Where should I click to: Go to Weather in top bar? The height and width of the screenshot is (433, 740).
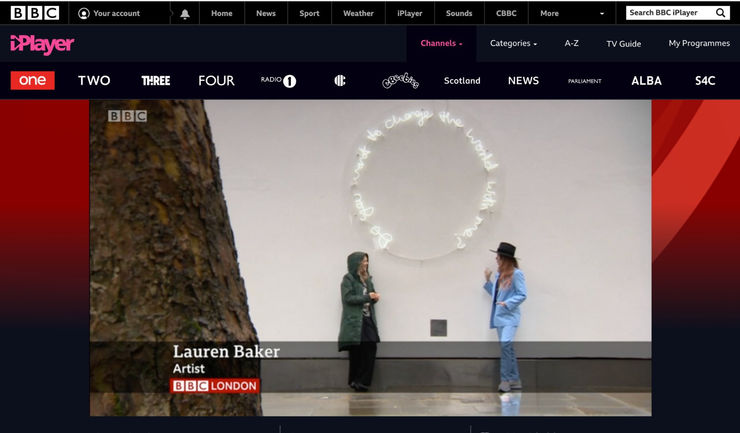click(358, 13)
